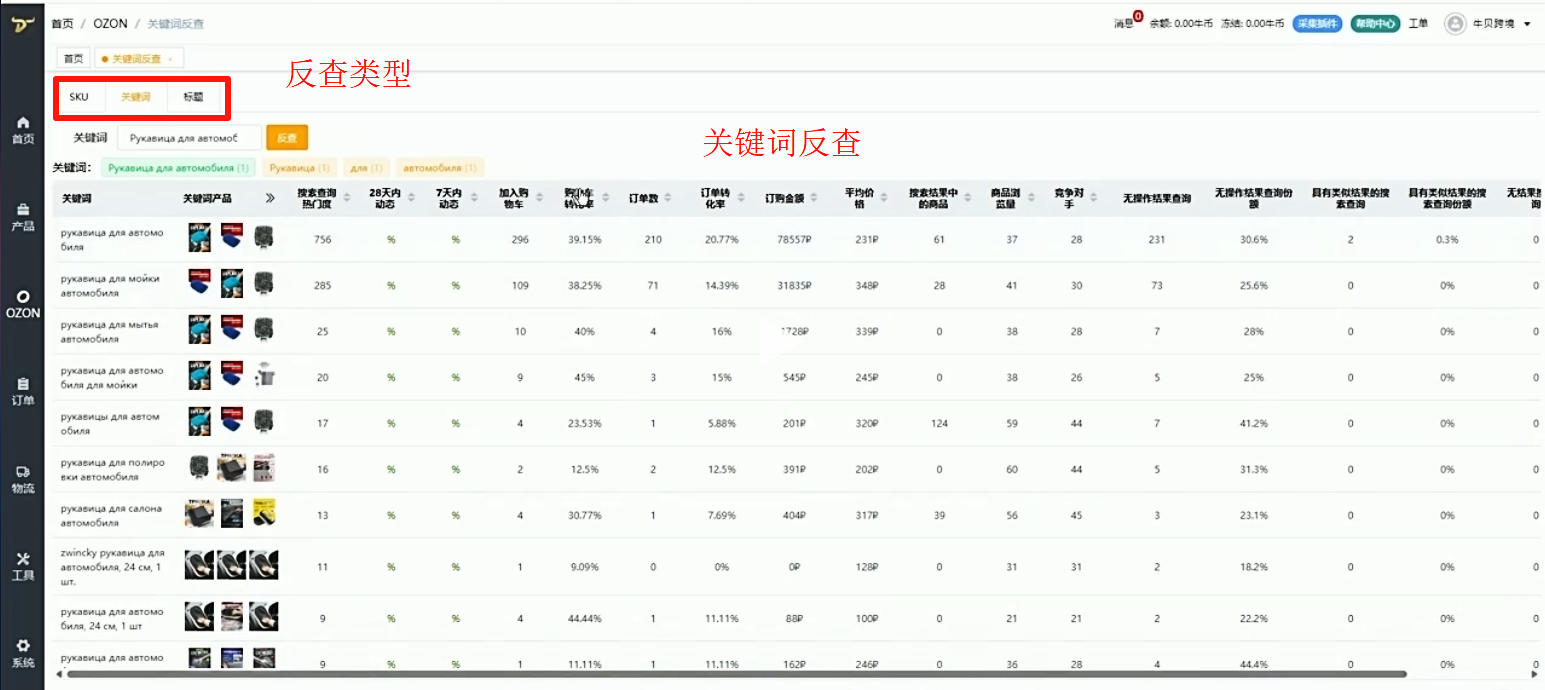1545x690 pixels.
Task: Click the 756 search popularity value
Action: [322, 240]
